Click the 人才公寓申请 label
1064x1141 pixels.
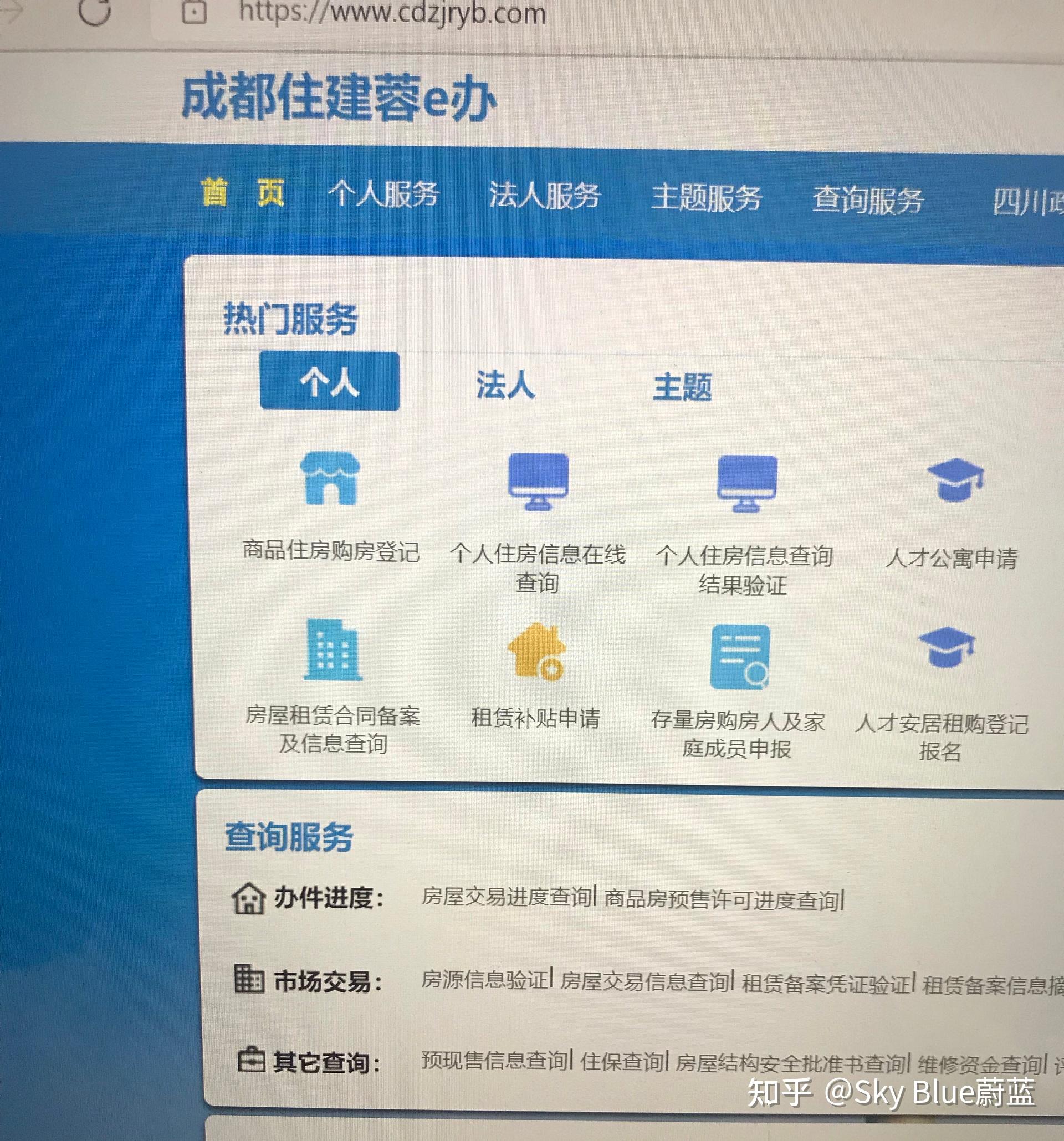click(x=951, y=558)
